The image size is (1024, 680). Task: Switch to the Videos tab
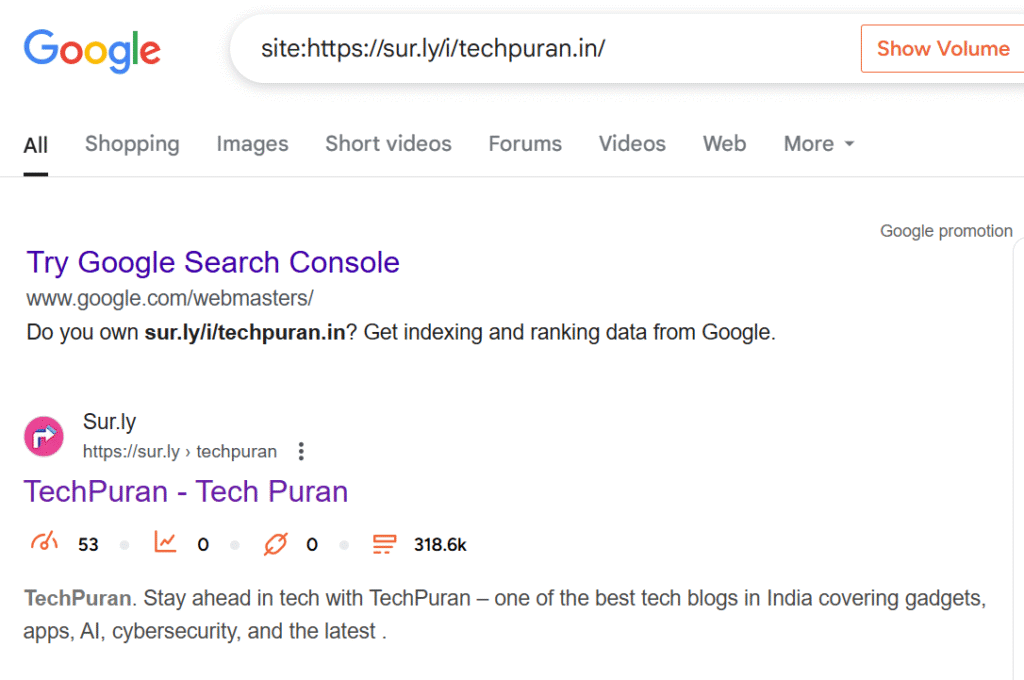(632, 144)
